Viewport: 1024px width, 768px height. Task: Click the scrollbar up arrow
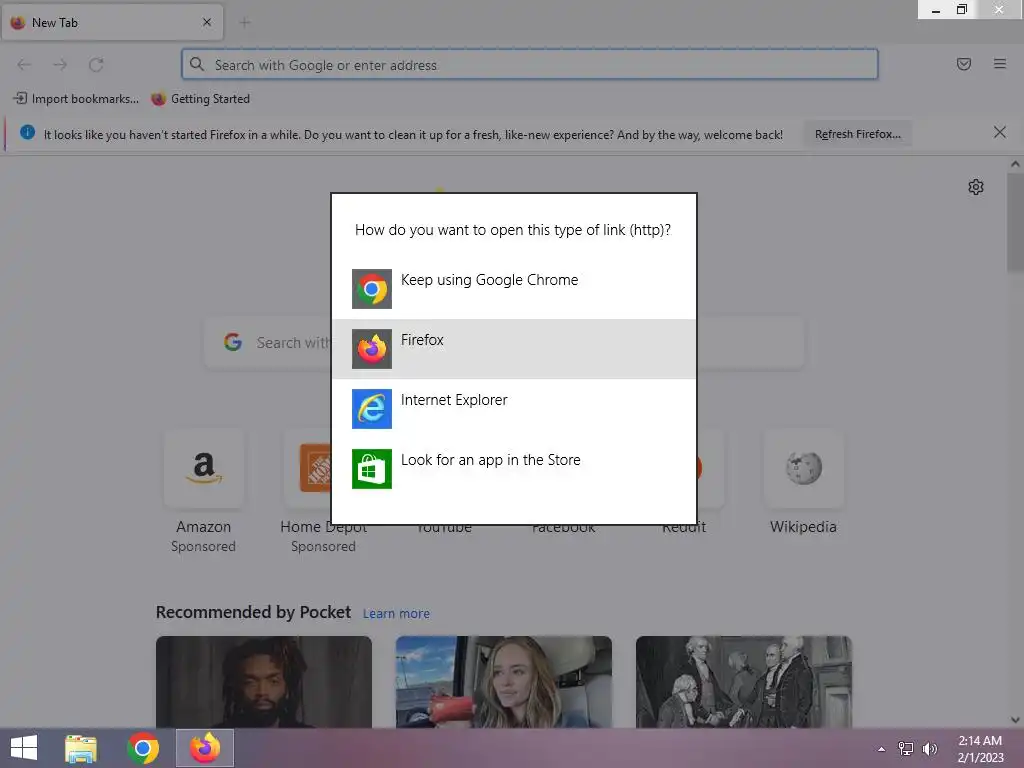coord(1015,165)
